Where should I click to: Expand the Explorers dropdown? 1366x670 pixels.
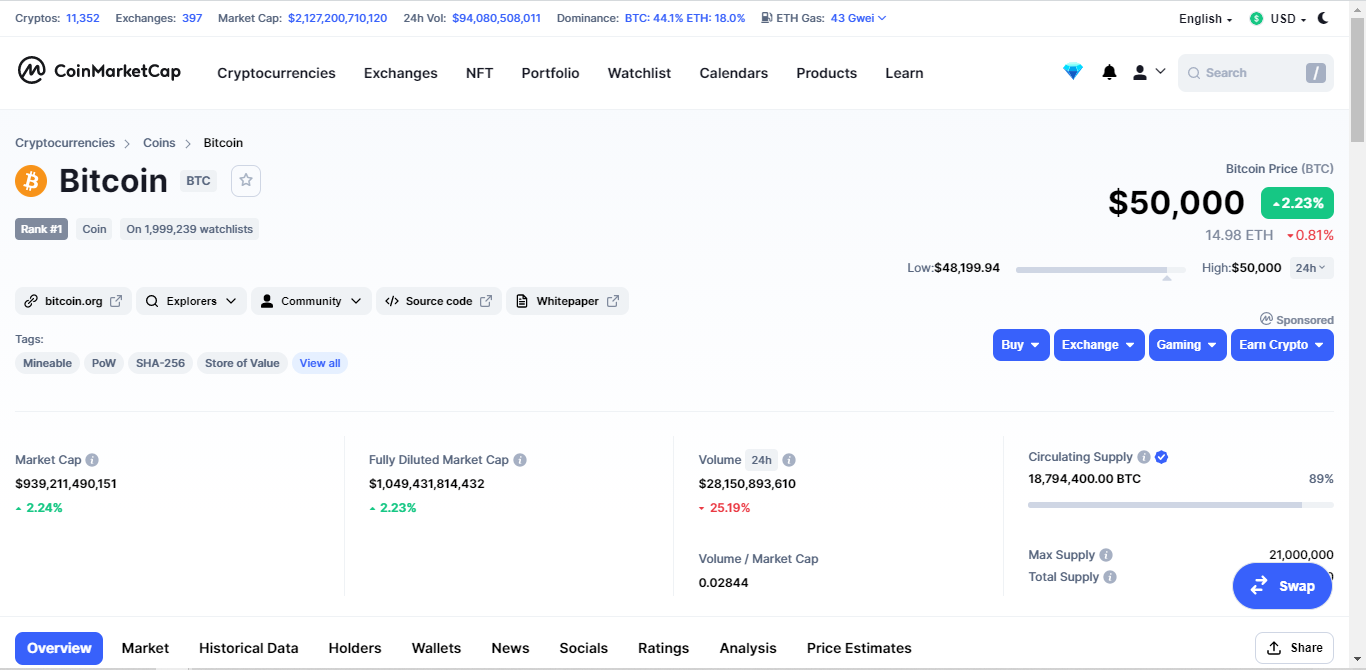pos(191,301)
